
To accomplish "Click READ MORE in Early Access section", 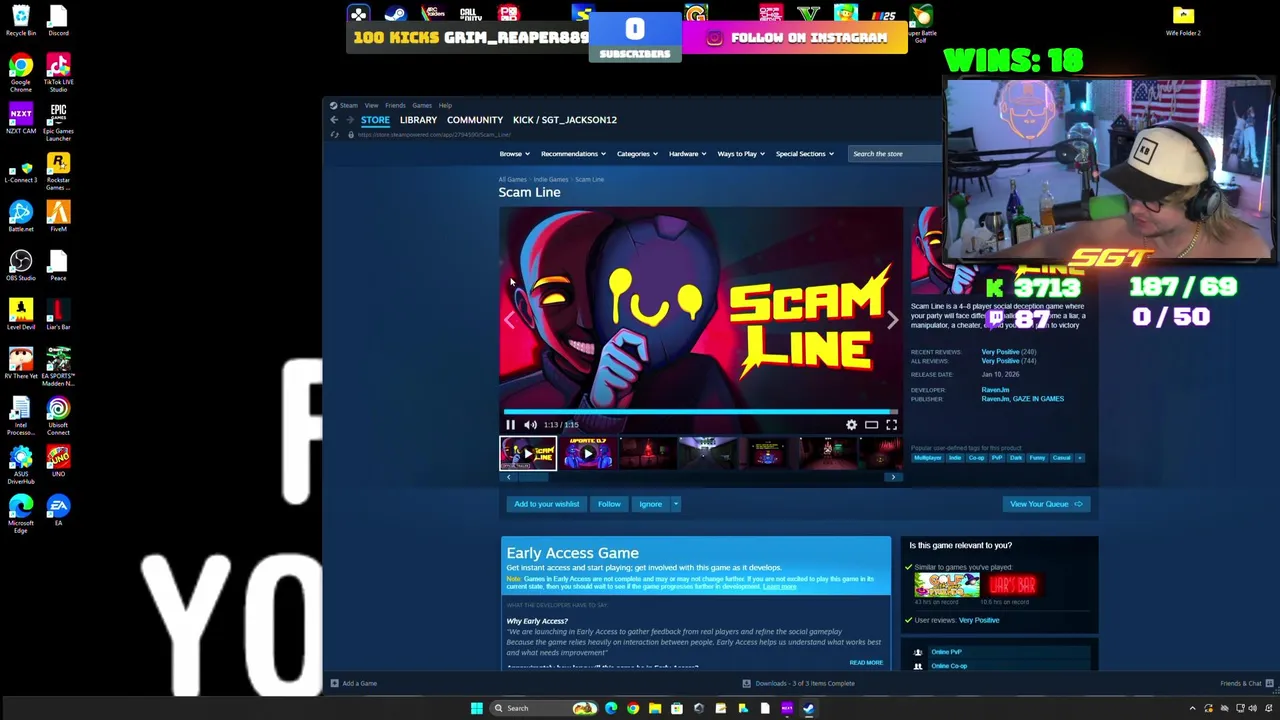I will (x=866, y=663).
